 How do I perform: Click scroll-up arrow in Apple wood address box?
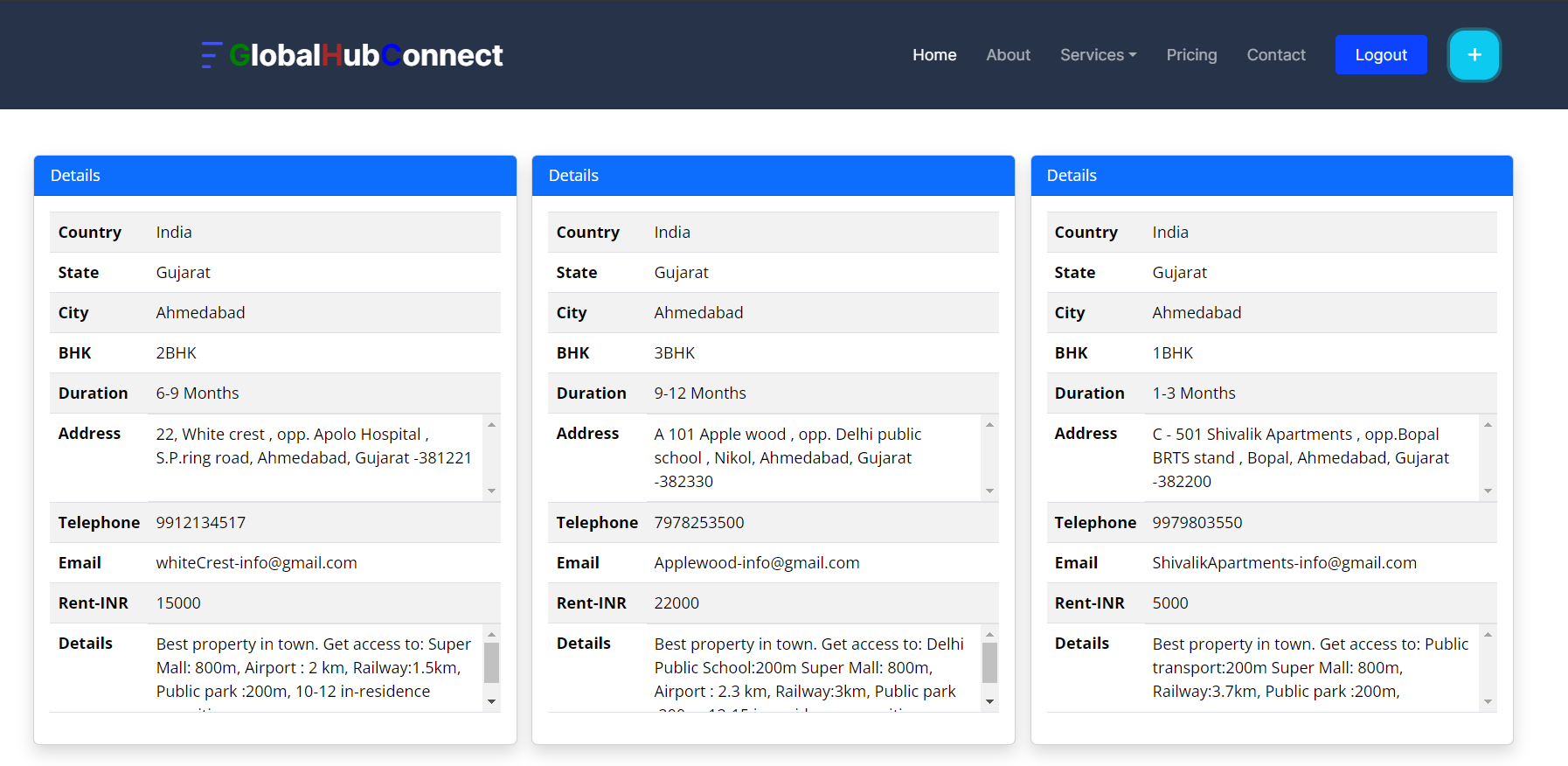989,425
